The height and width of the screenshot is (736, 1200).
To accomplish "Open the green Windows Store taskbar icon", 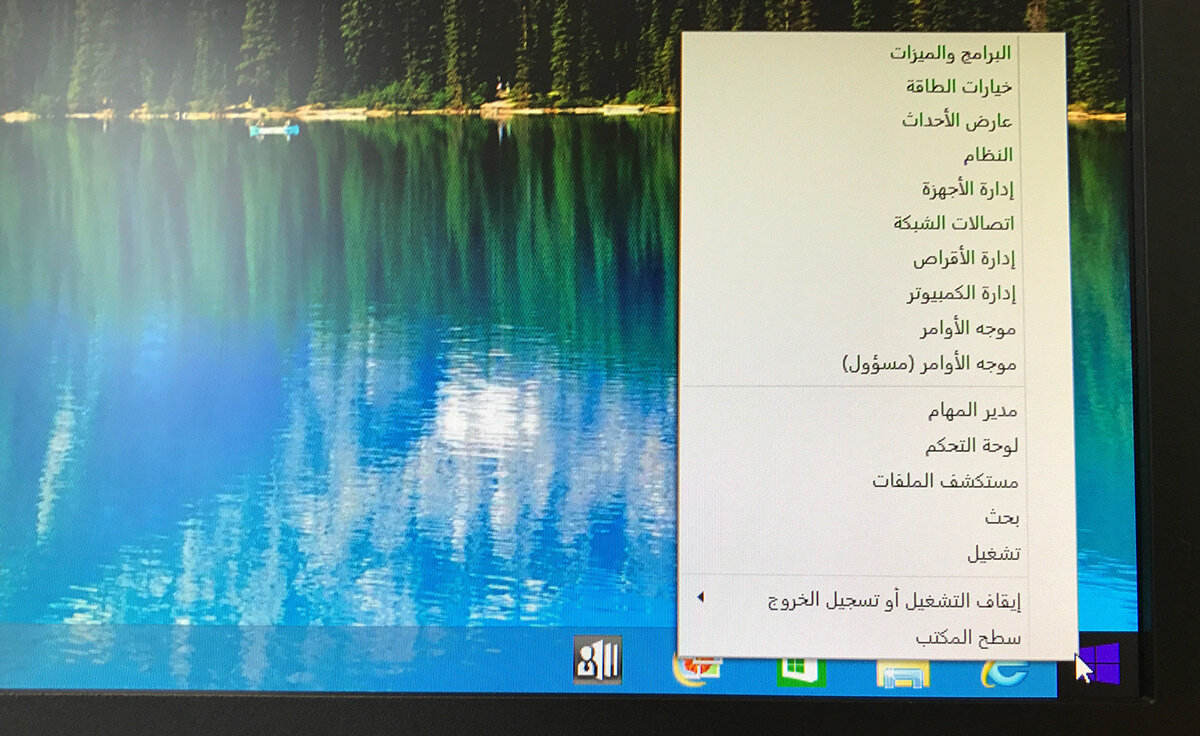I will coord(802,672).
